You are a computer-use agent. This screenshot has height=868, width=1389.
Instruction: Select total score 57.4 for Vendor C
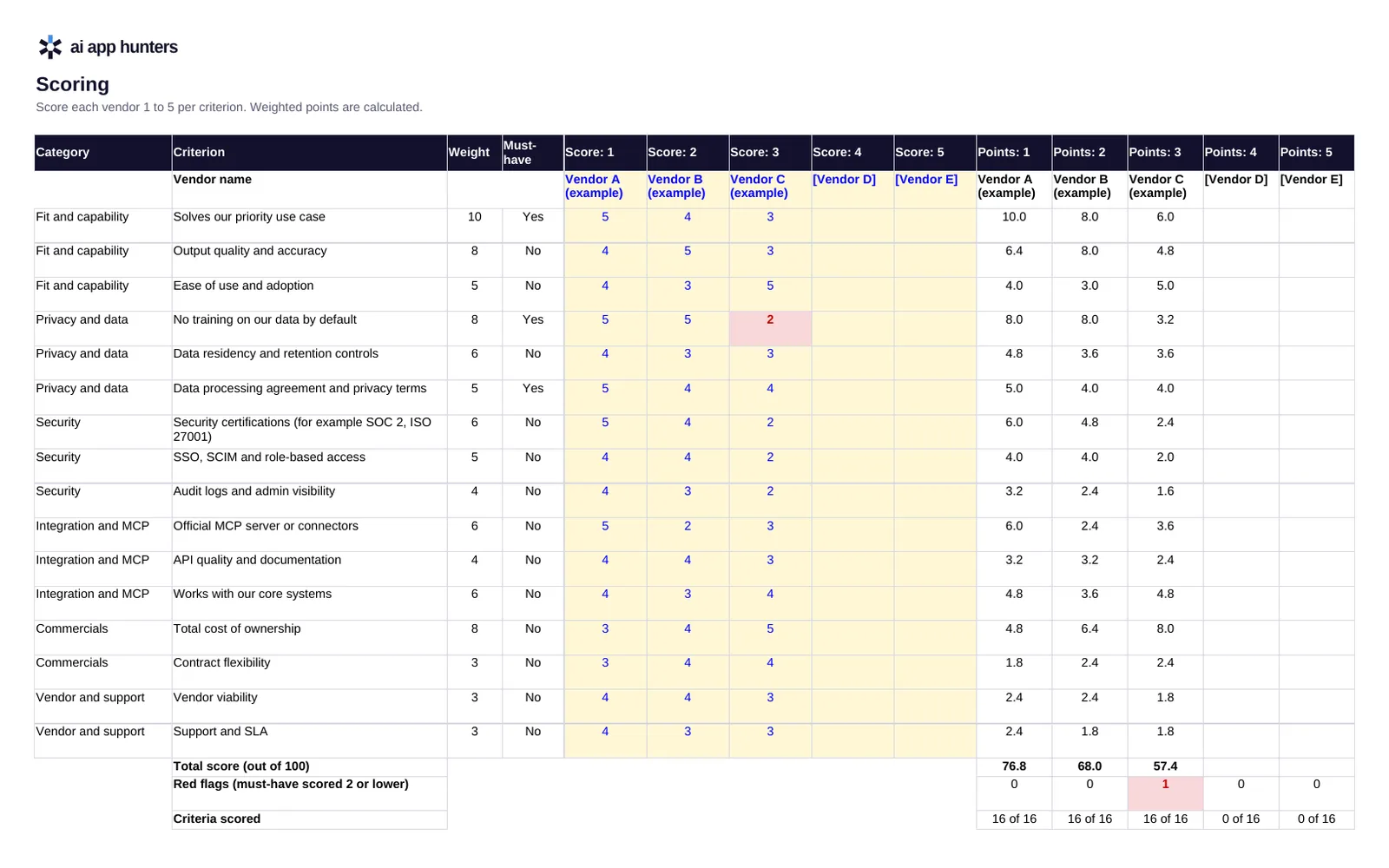pos(1165,766)
